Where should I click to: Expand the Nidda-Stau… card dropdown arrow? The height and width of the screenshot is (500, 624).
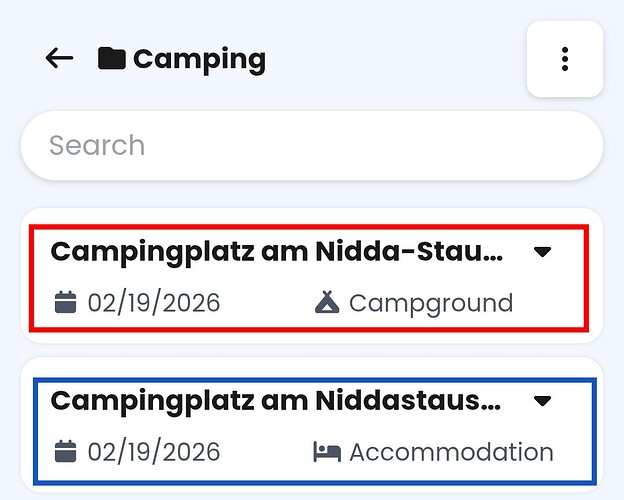[x=543, y=252]
